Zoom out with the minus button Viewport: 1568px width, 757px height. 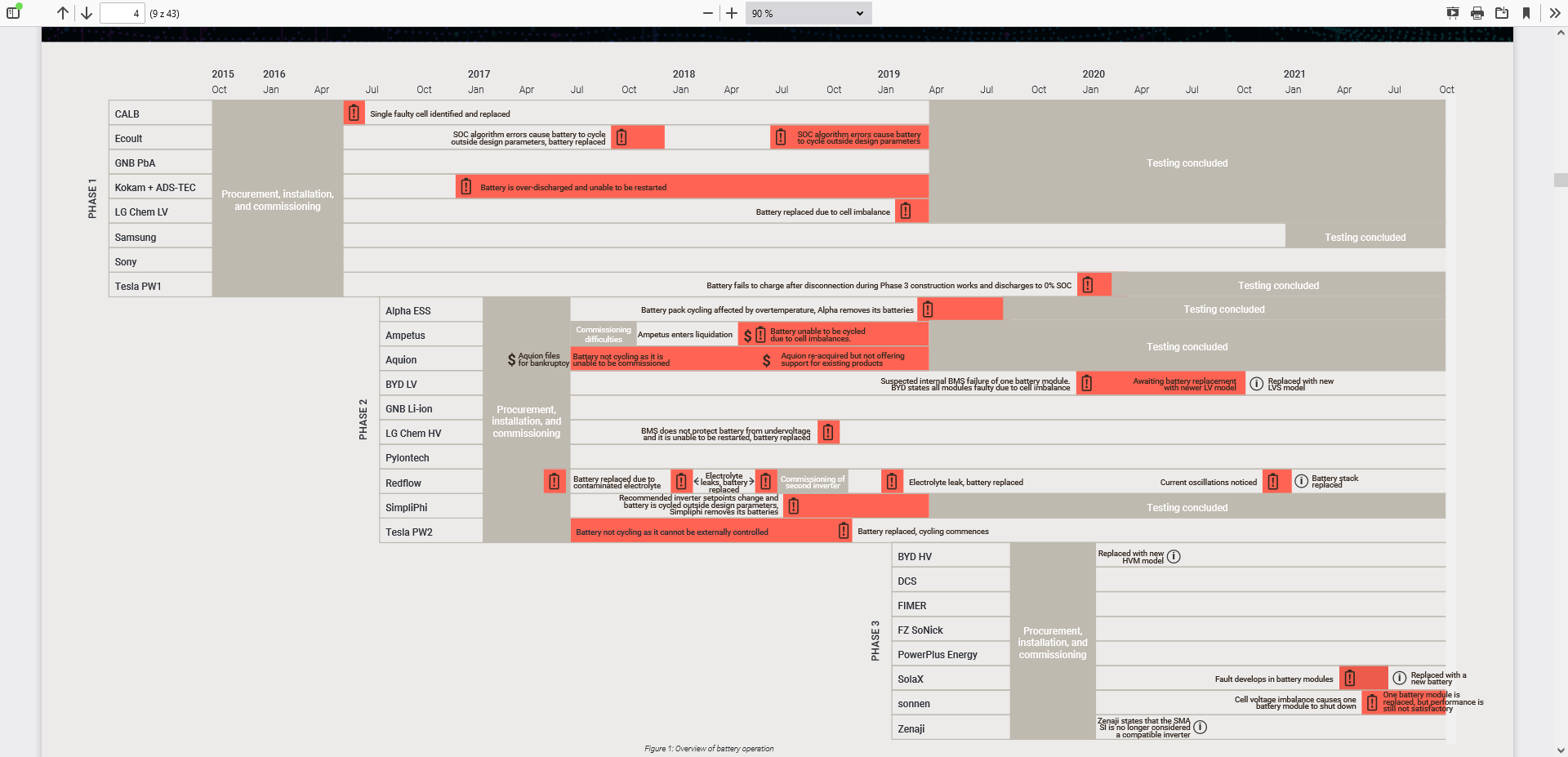708,13
